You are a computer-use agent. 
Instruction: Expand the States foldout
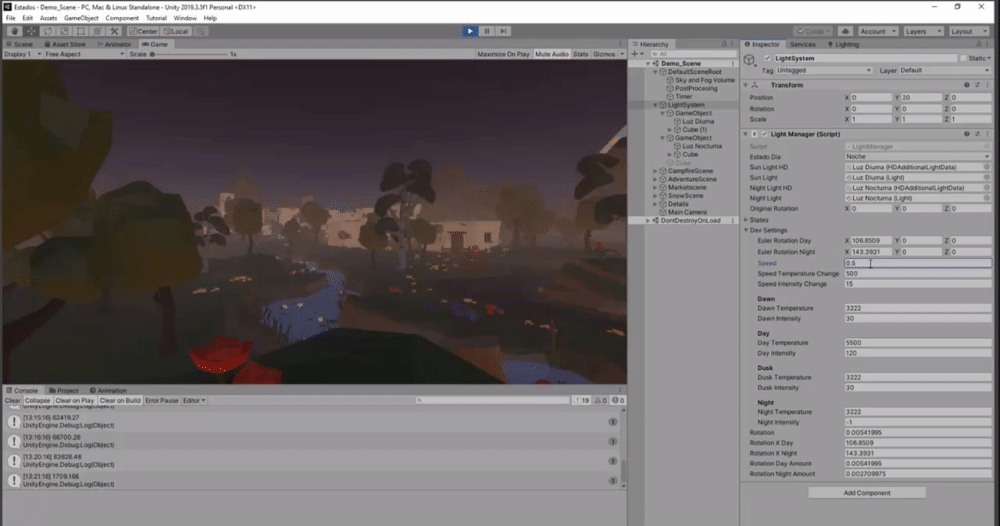(x=746, y=220)
